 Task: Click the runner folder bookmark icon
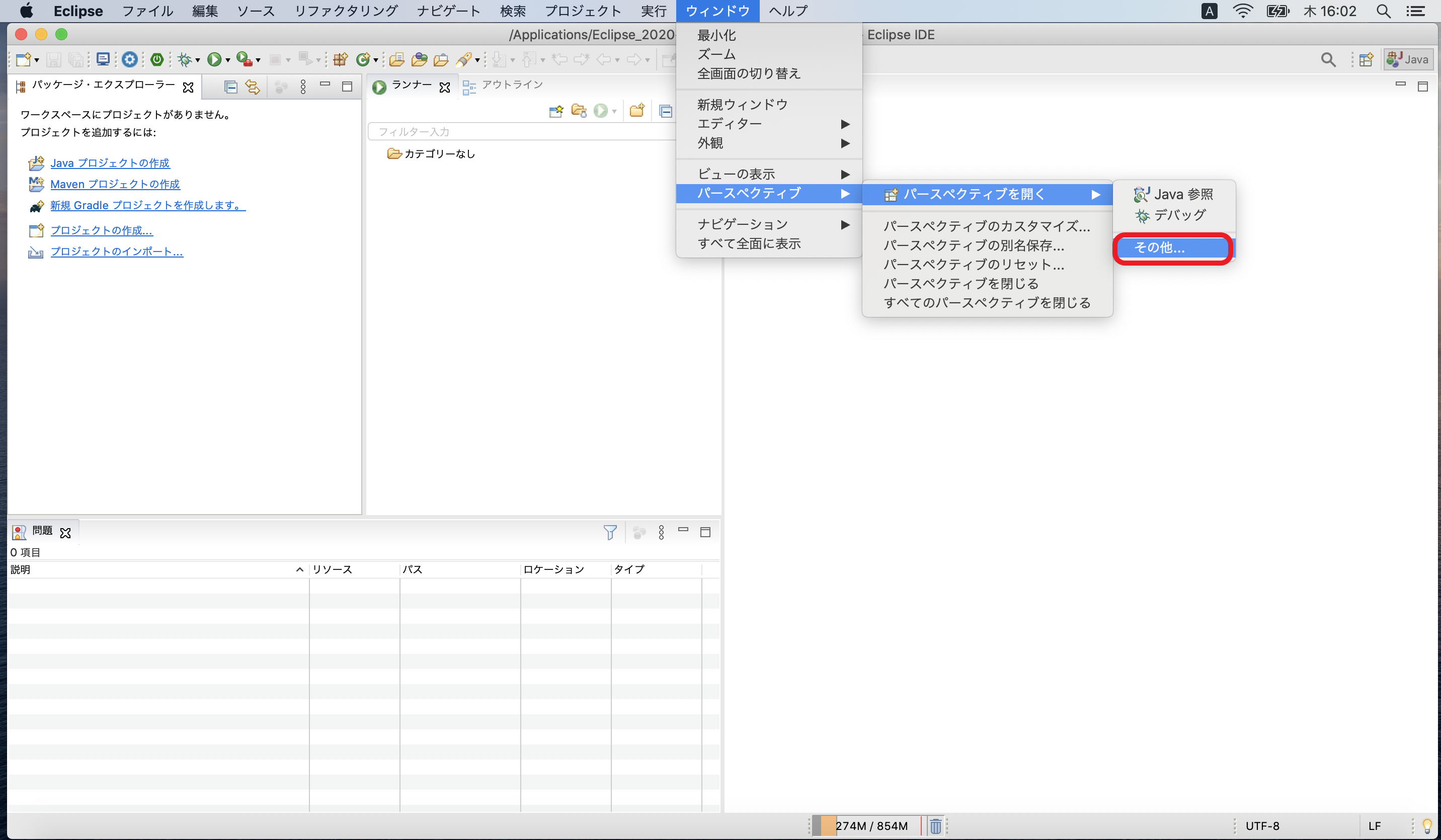coord(579,110)
